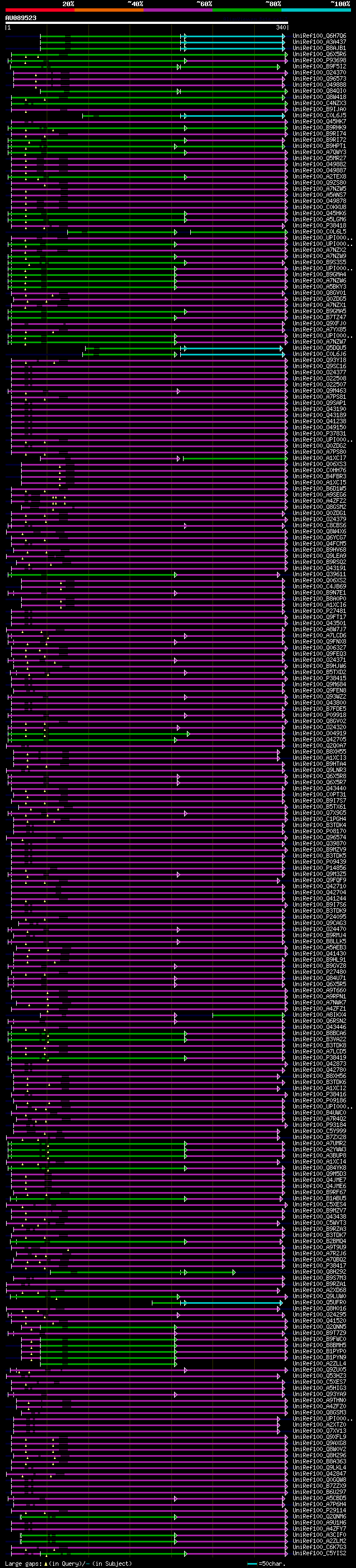Image resolution: width=356 pixels, height=1568 pixels.
Task: Select hit label UniRef100_O49878
Action: click(x=319, y=201)
